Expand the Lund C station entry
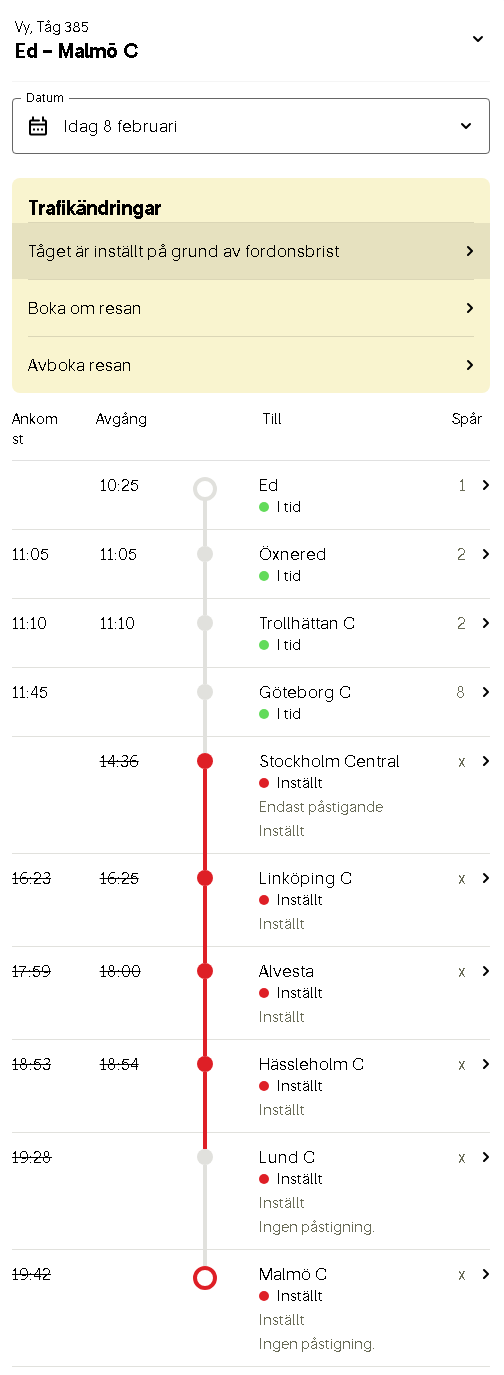This screenshot has height=1375, width=504. 251,1191
